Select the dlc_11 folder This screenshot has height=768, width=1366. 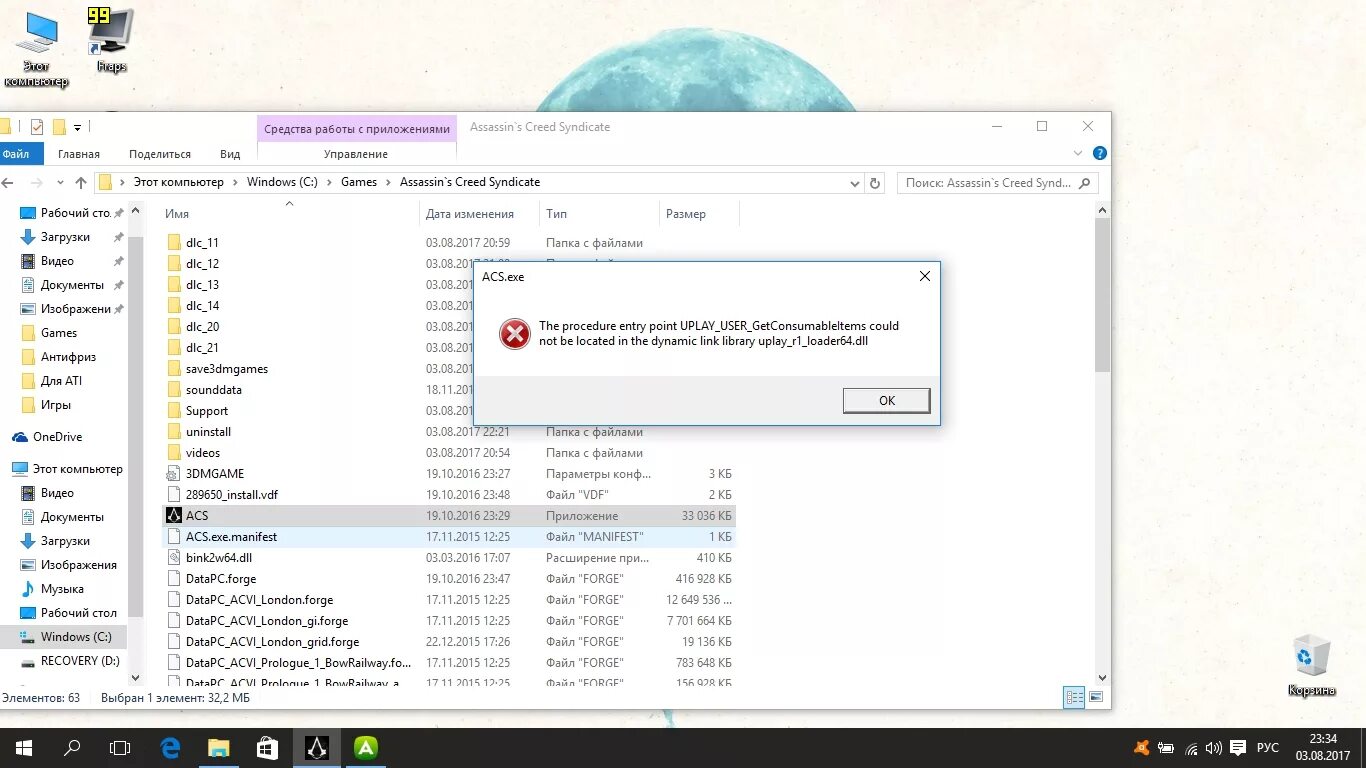pos(202,243)
